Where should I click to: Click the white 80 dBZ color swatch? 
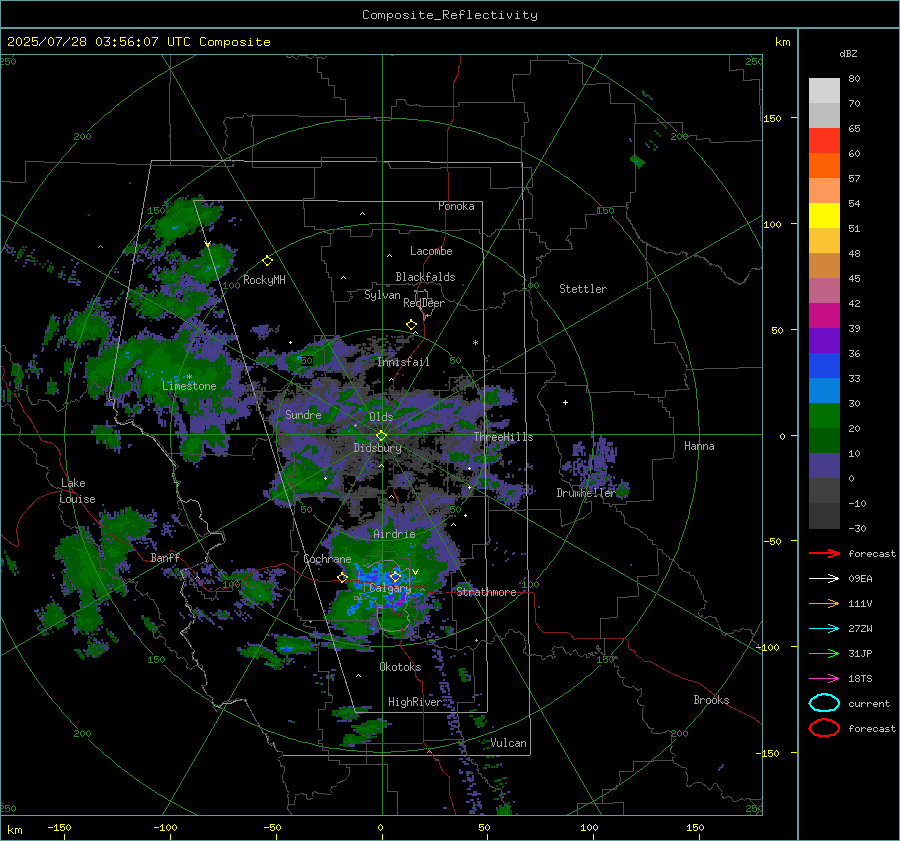pyautogui.click(x=824, y=91)
